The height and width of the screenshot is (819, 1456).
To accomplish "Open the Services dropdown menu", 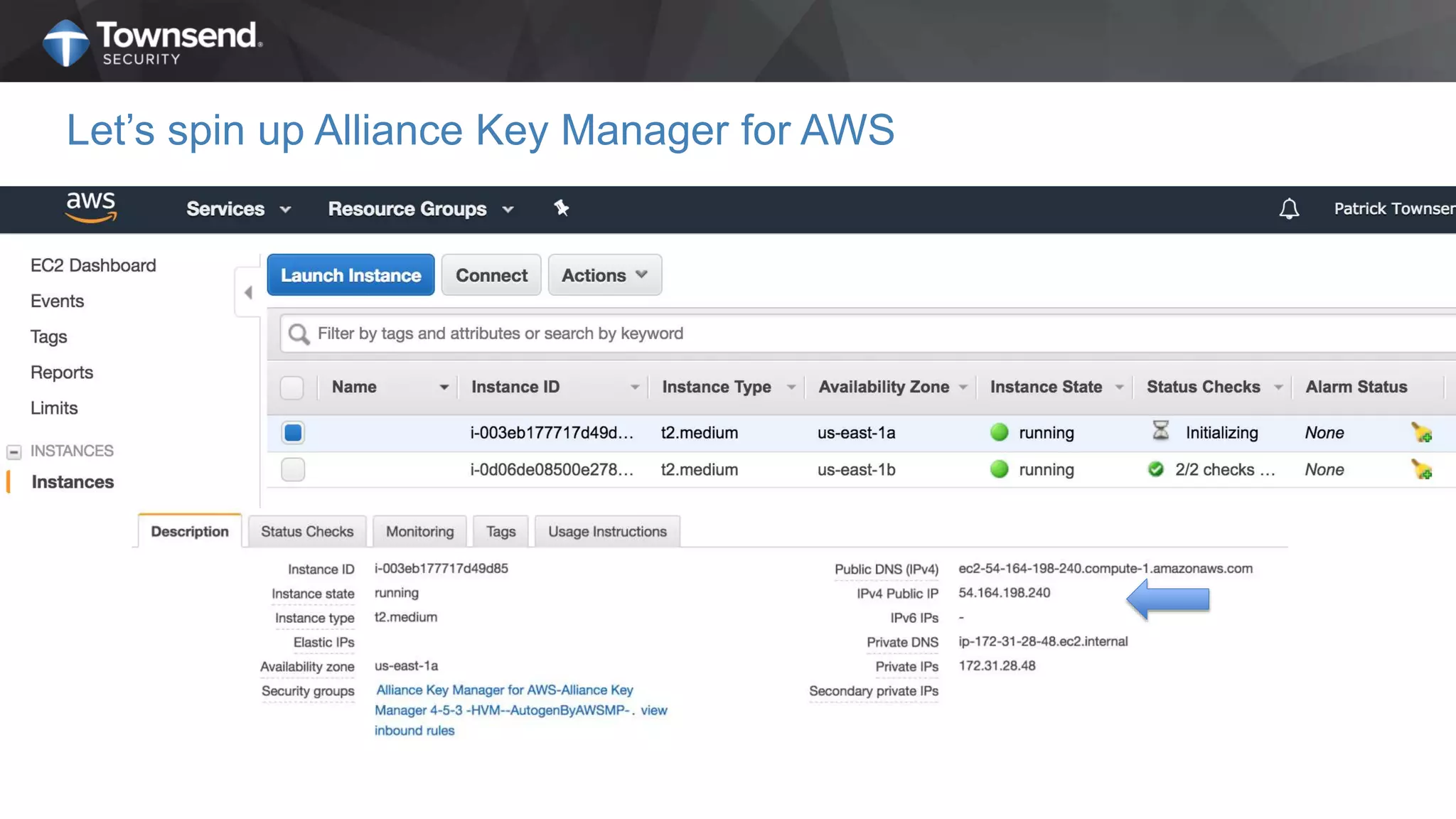I will 239,209.
